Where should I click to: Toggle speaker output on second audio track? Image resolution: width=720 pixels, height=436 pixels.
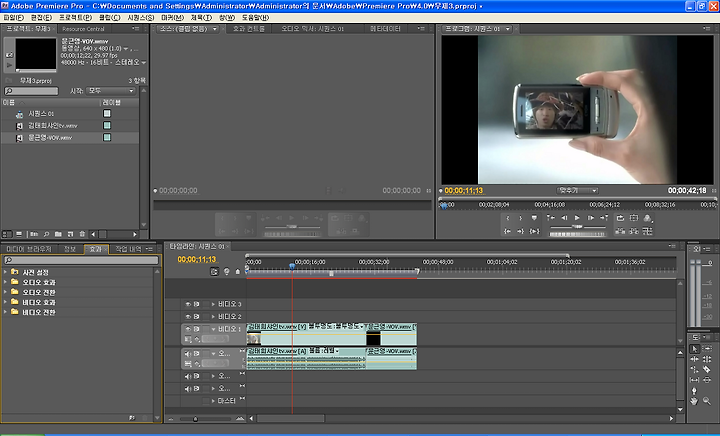coord(188,376)
